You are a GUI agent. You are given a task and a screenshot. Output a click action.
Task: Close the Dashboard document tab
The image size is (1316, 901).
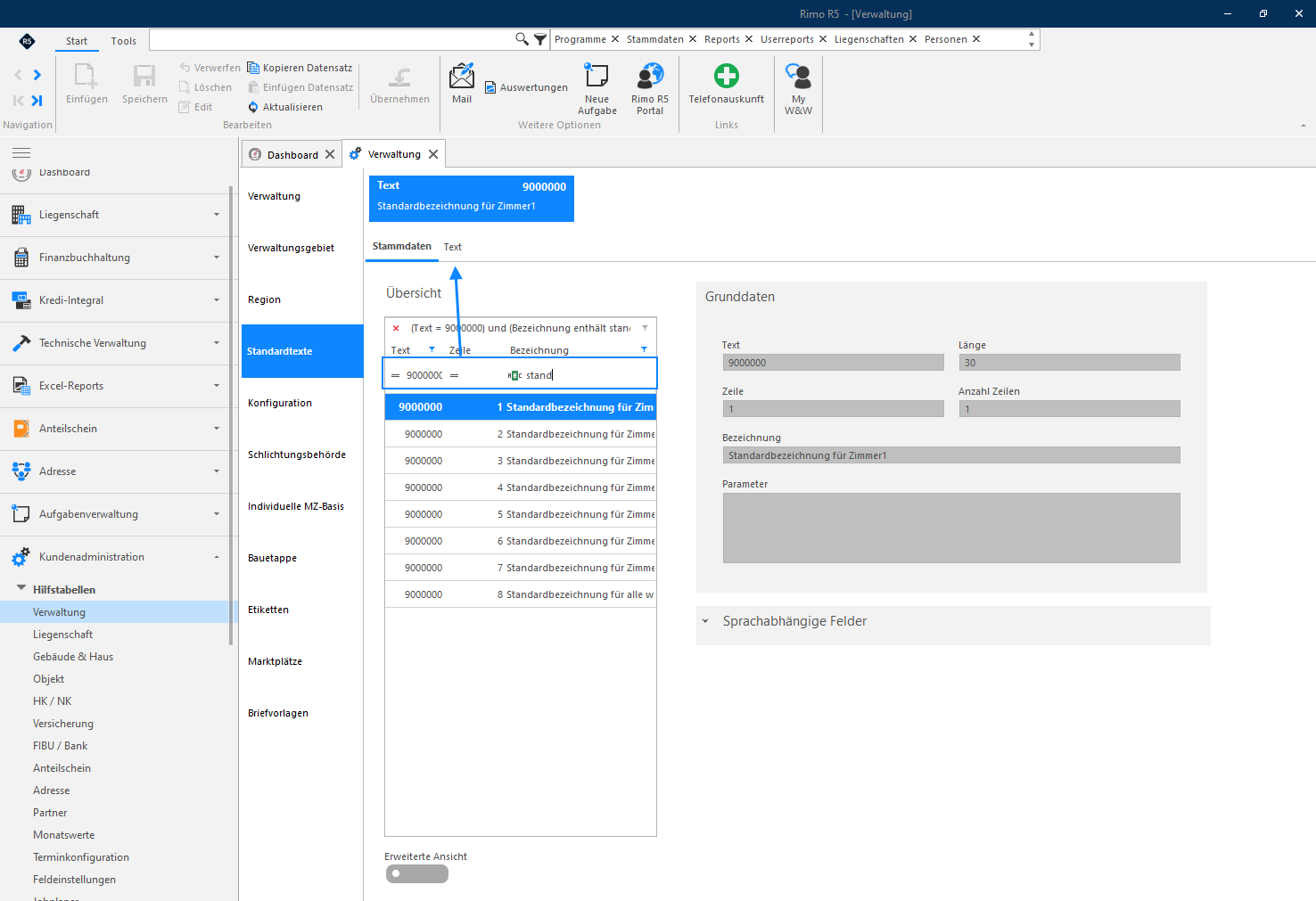click(330, 154)
